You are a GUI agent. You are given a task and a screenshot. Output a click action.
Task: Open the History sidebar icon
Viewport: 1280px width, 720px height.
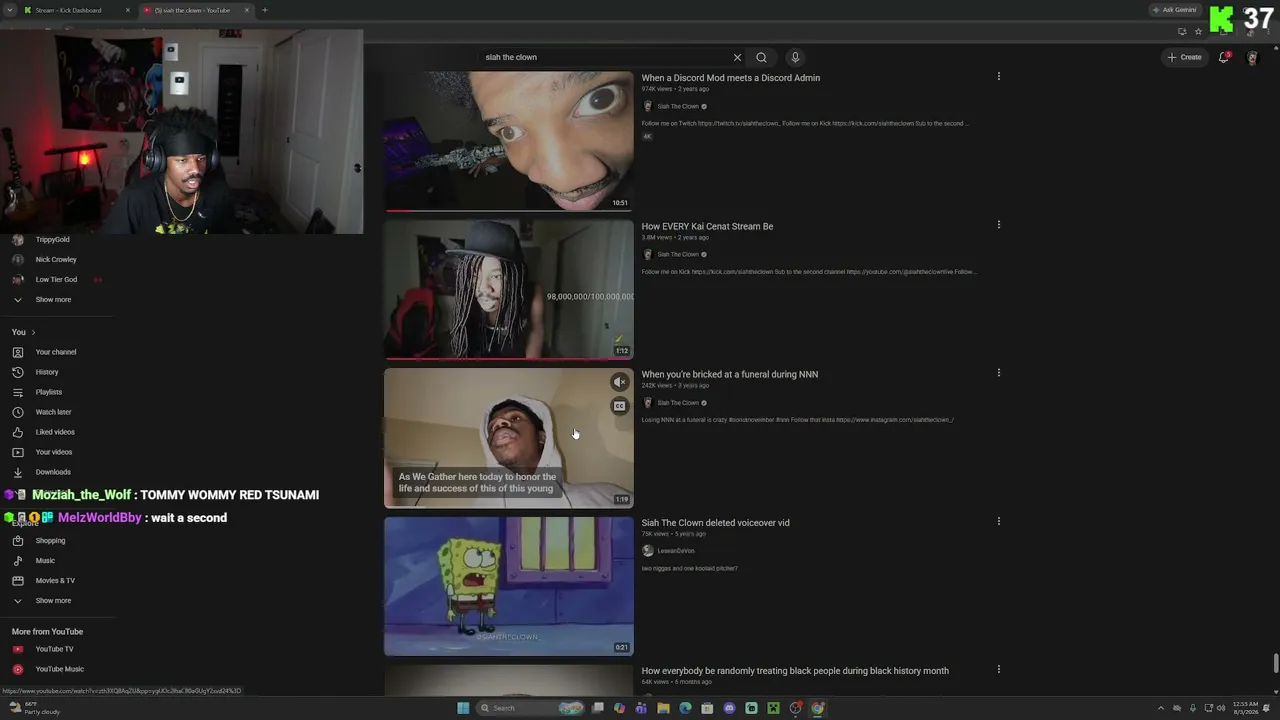18,372
